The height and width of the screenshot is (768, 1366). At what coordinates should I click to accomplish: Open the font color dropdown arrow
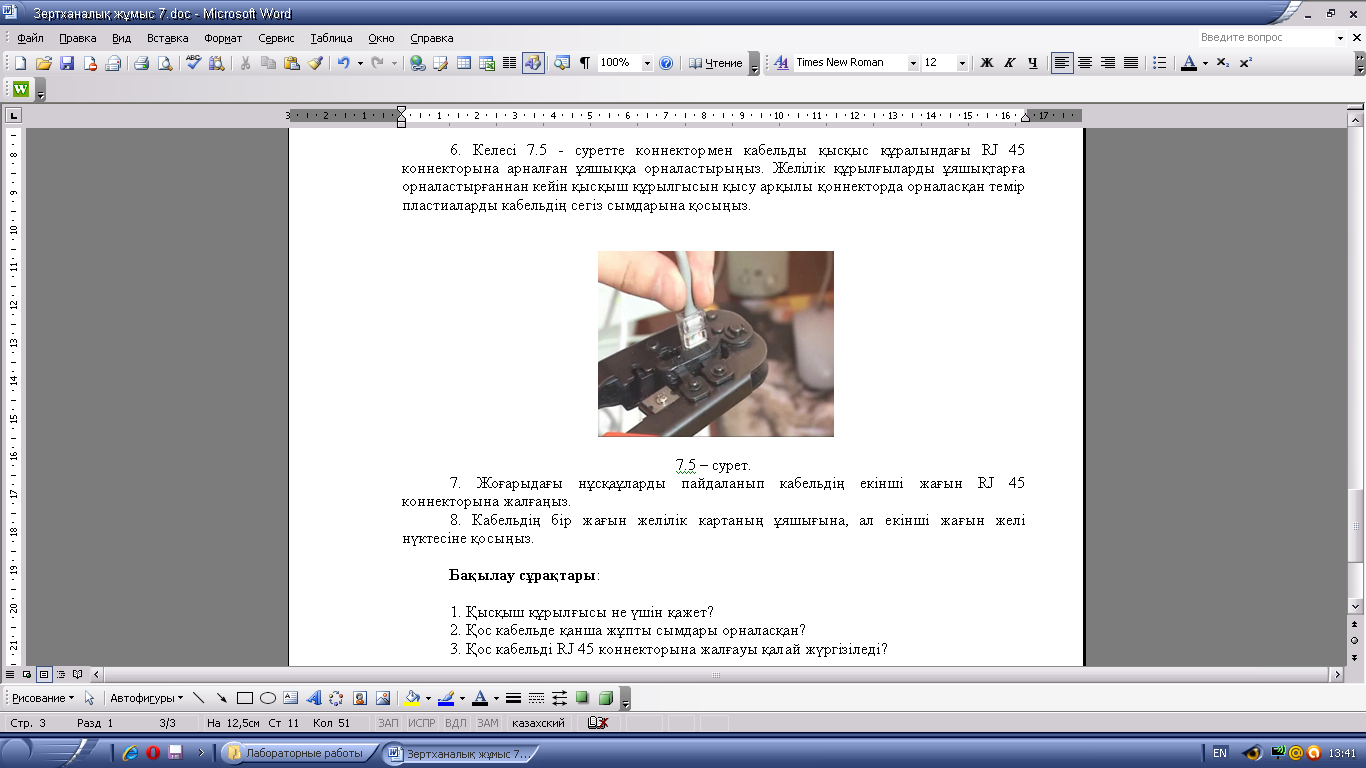coord(1205,63)
